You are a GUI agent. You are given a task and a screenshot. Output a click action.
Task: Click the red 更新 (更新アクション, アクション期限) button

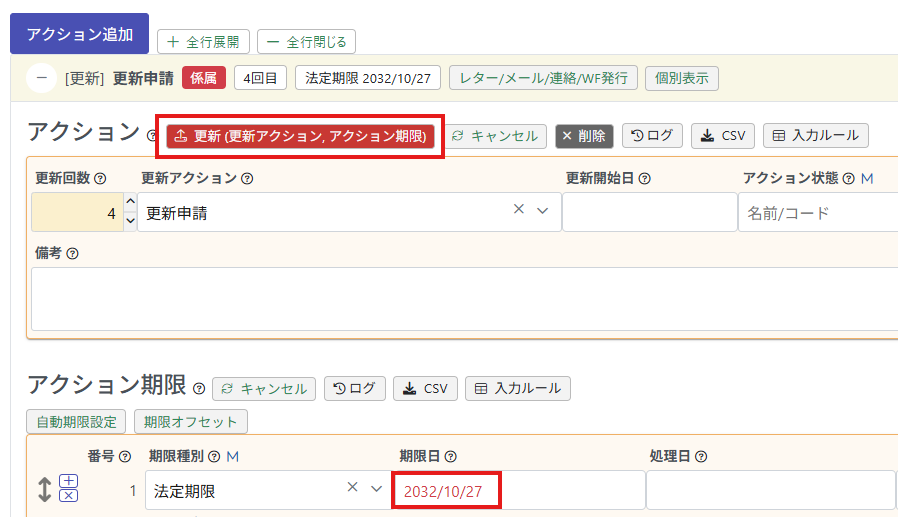coord(300,136)
